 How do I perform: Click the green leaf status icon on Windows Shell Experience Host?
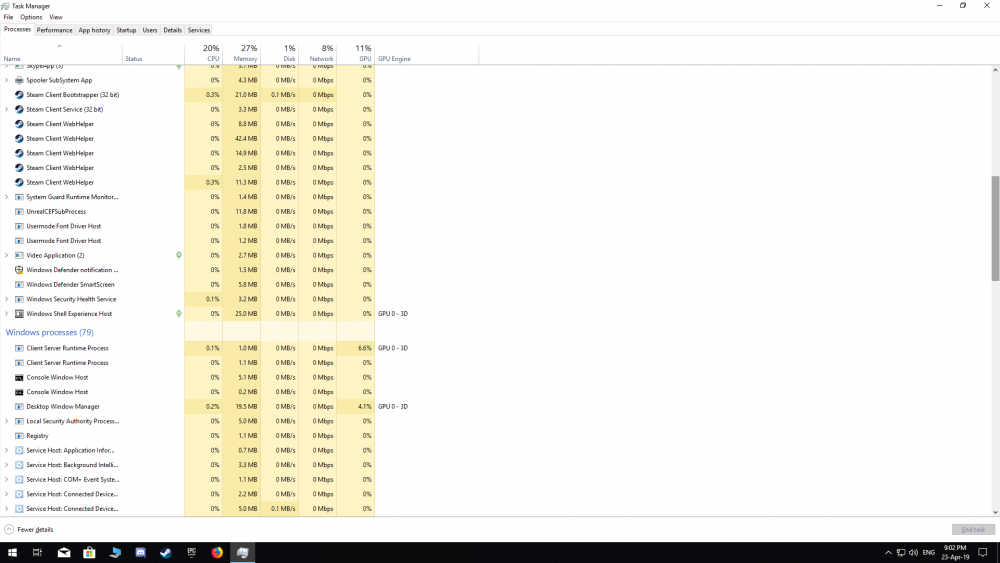[x=179, y=314]
